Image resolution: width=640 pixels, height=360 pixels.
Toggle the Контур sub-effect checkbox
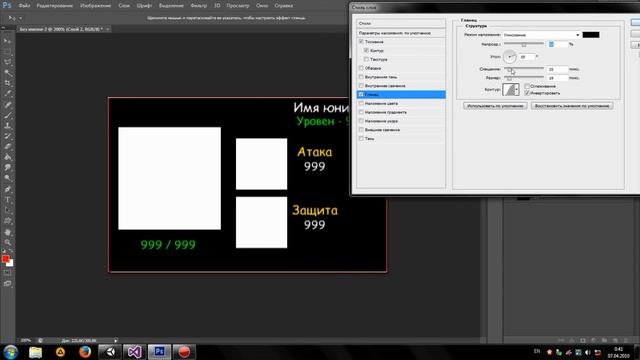coord(366,50)
